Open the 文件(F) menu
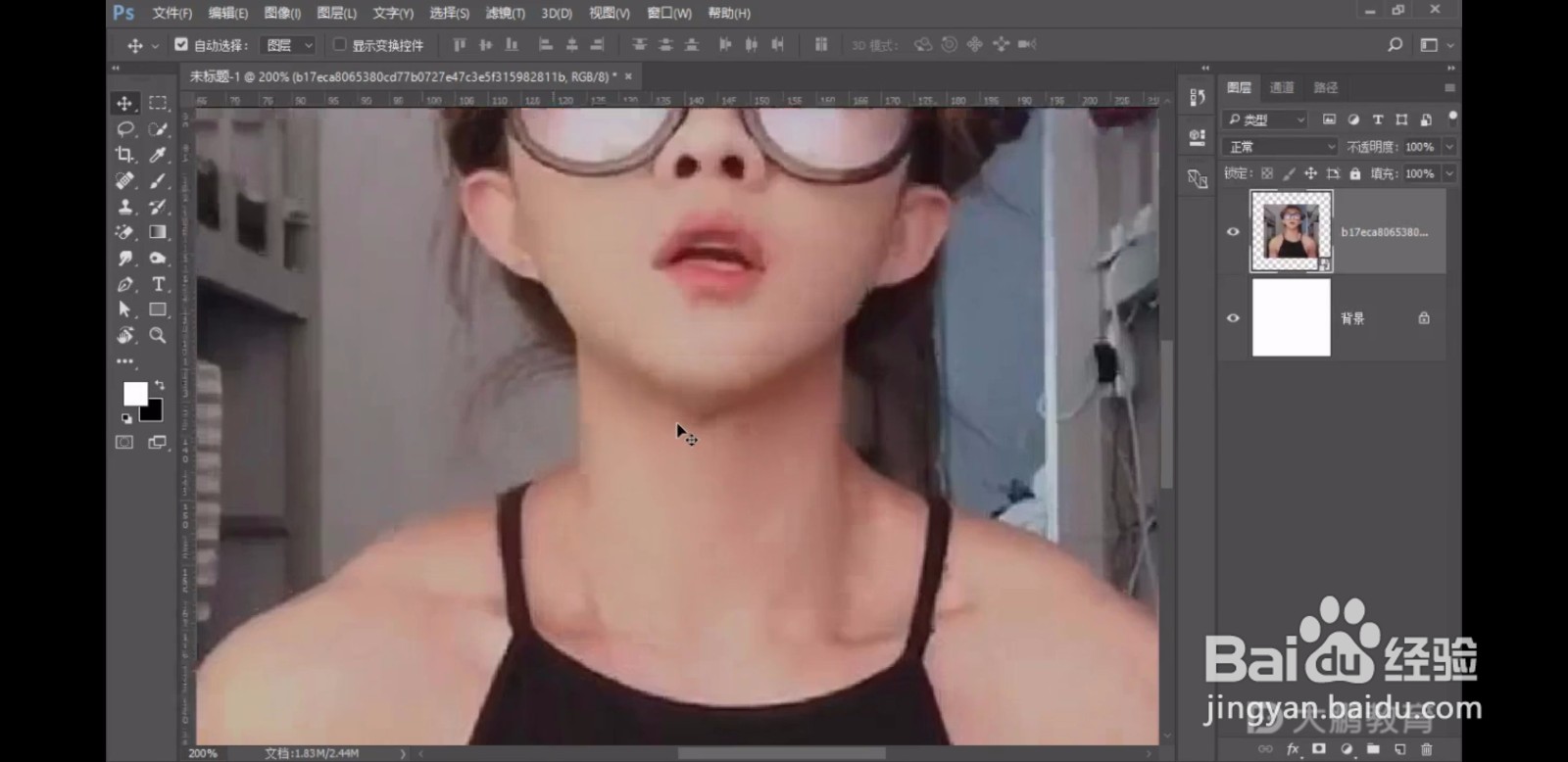1568x762 pixels. (172, 13)
